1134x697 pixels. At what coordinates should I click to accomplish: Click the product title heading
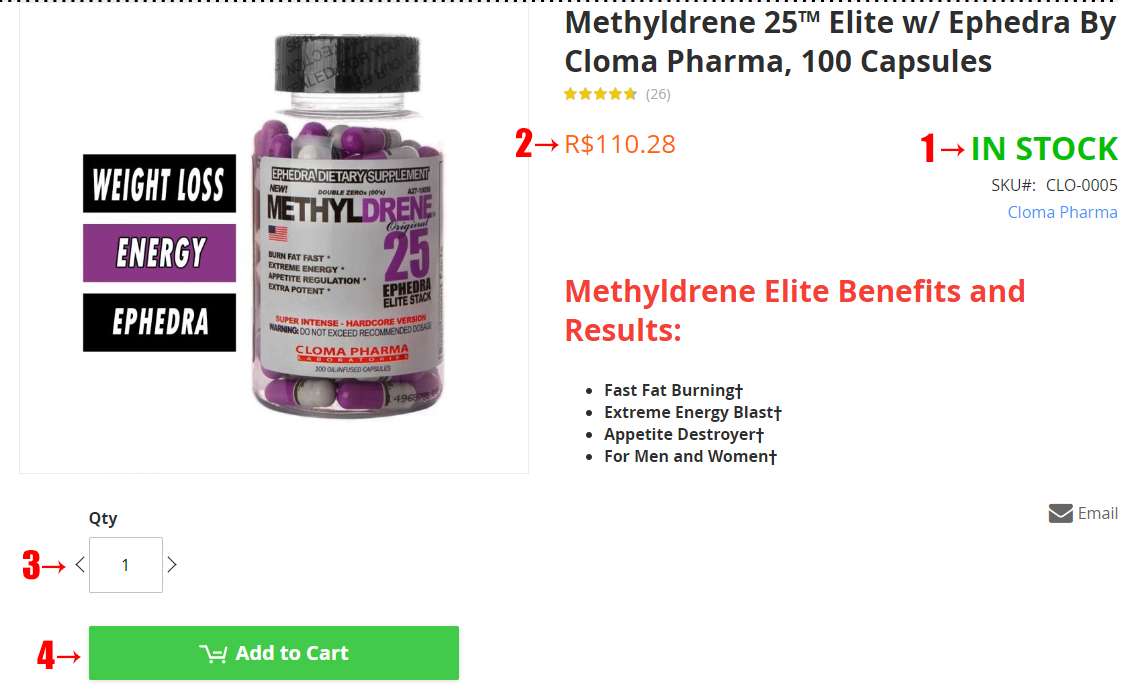click(840, 42)
